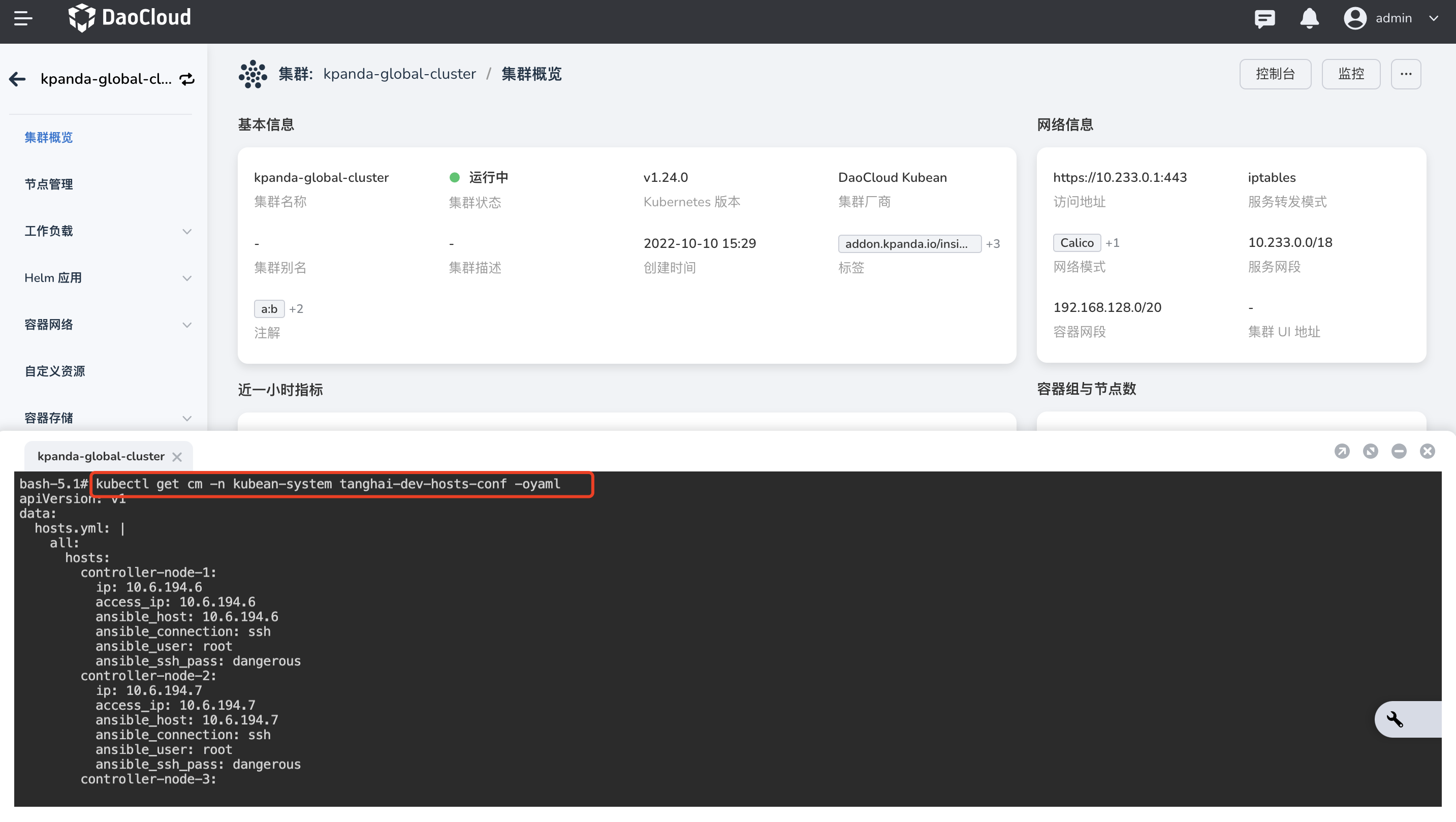Screen dimensions: 1456x822
Task: Expand the admin account dropdown arrow
Action: pyautogui.click(x=1433, y=18)
